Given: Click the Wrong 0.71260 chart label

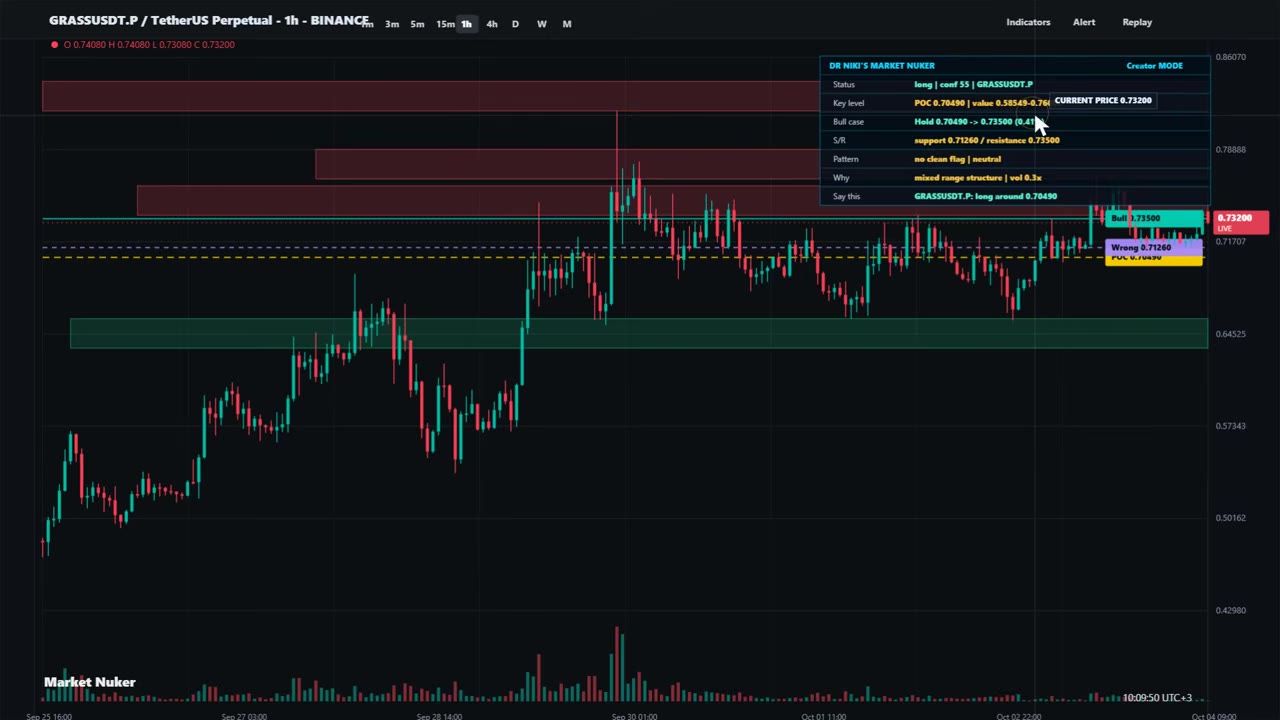Looking at the screenshot, I should tap(1153, 247).
